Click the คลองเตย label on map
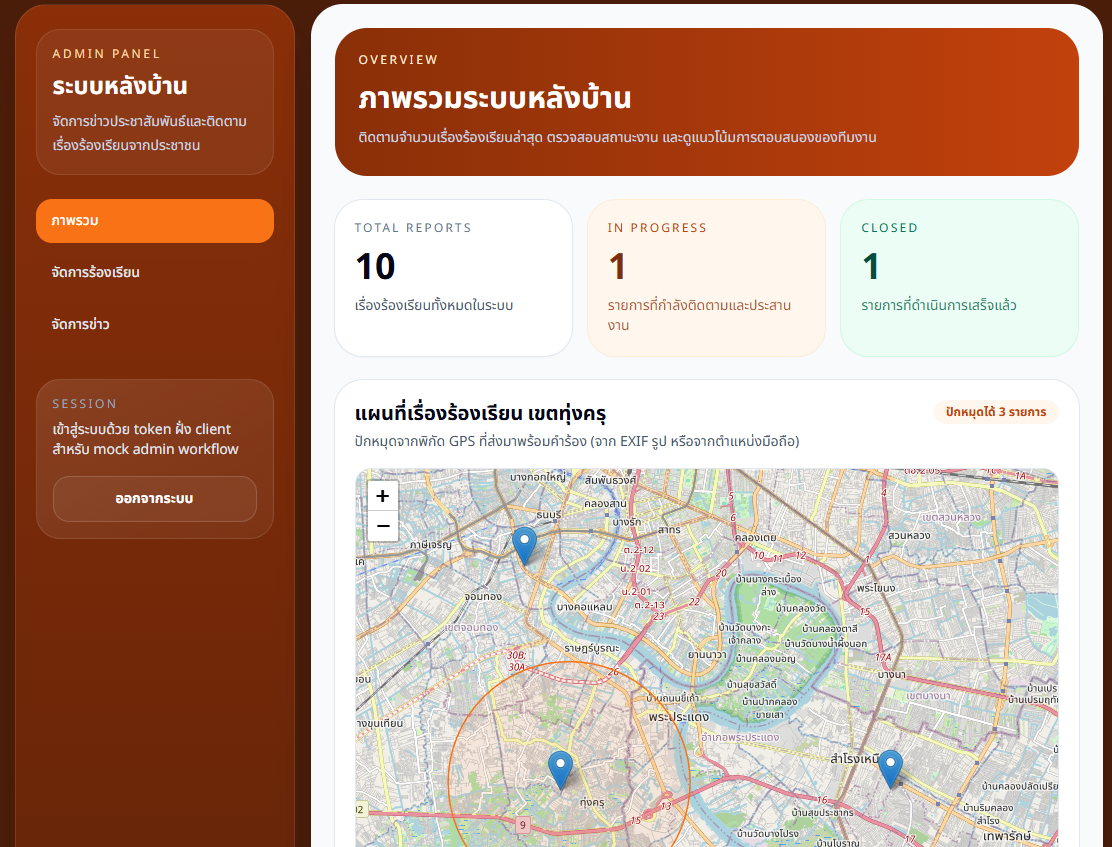This screenshot has width=1112, height=847. [x=756, y=538]
